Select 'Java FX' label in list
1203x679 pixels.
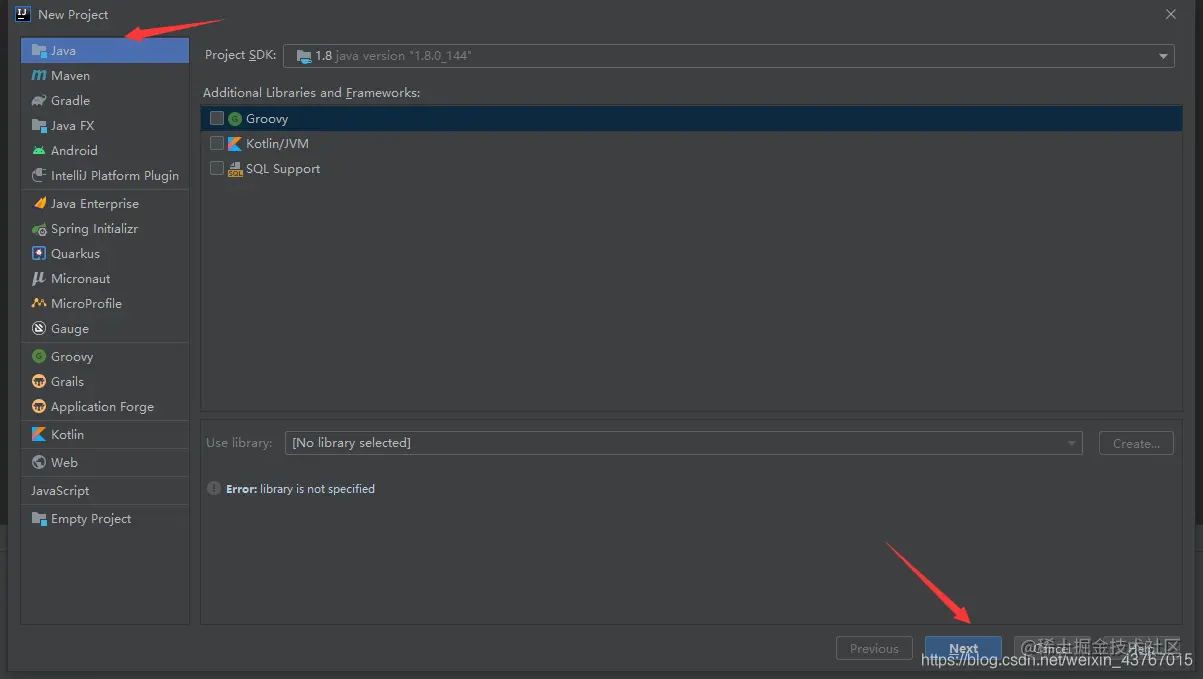tap(72, 125)
